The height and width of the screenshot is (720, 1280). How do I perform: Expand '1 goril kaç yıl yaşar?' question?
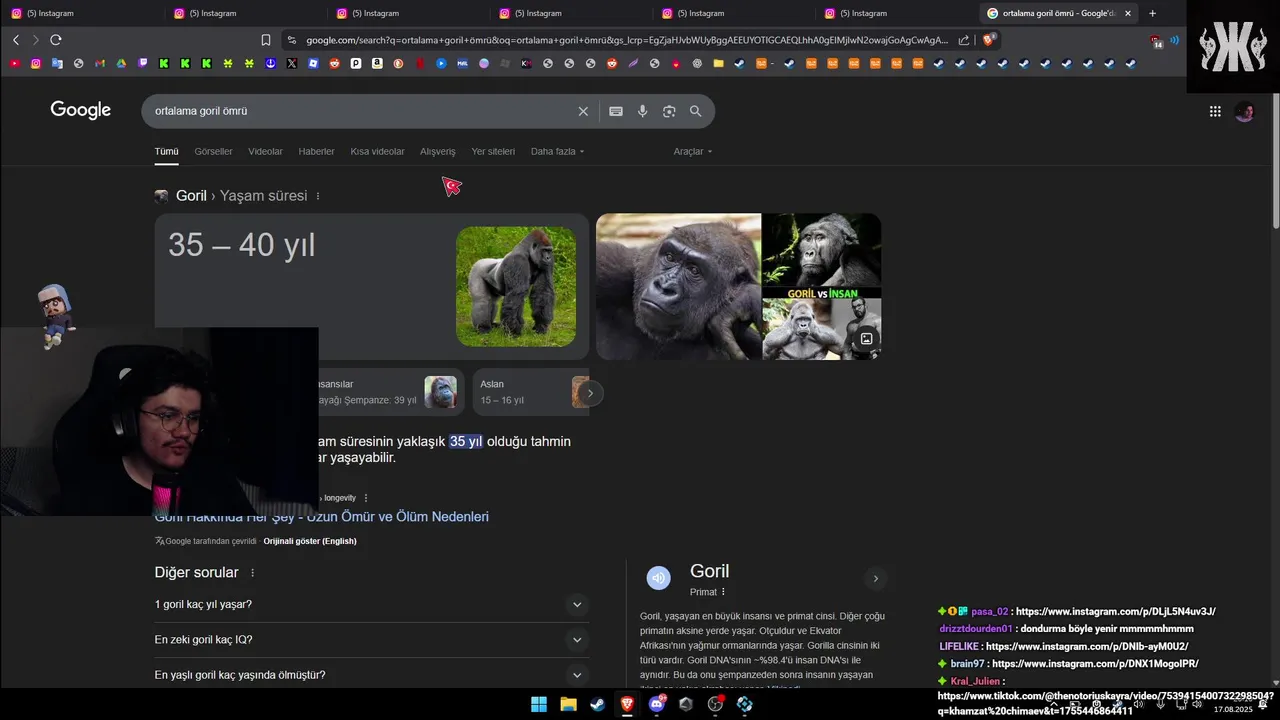point(371,604)
